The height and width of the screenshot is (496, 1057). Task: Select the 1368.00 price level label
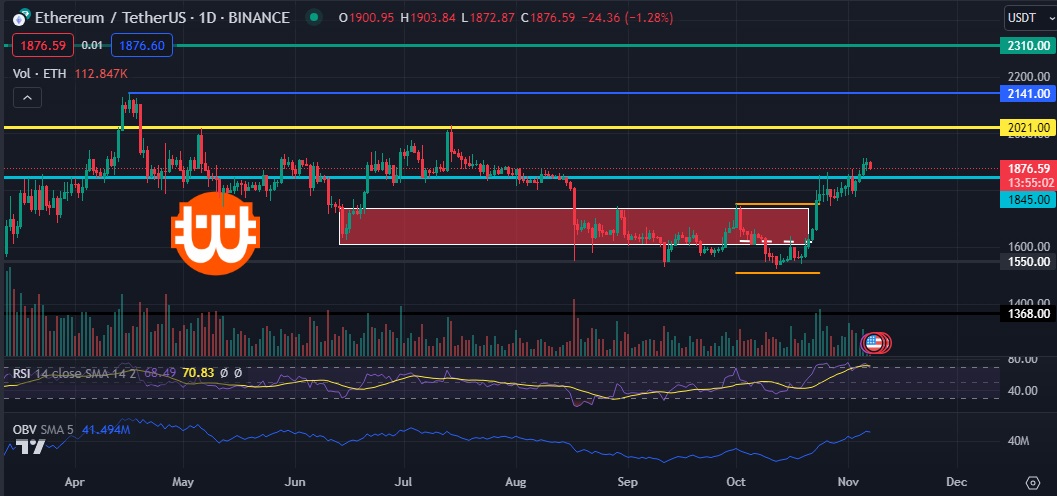1027,313
